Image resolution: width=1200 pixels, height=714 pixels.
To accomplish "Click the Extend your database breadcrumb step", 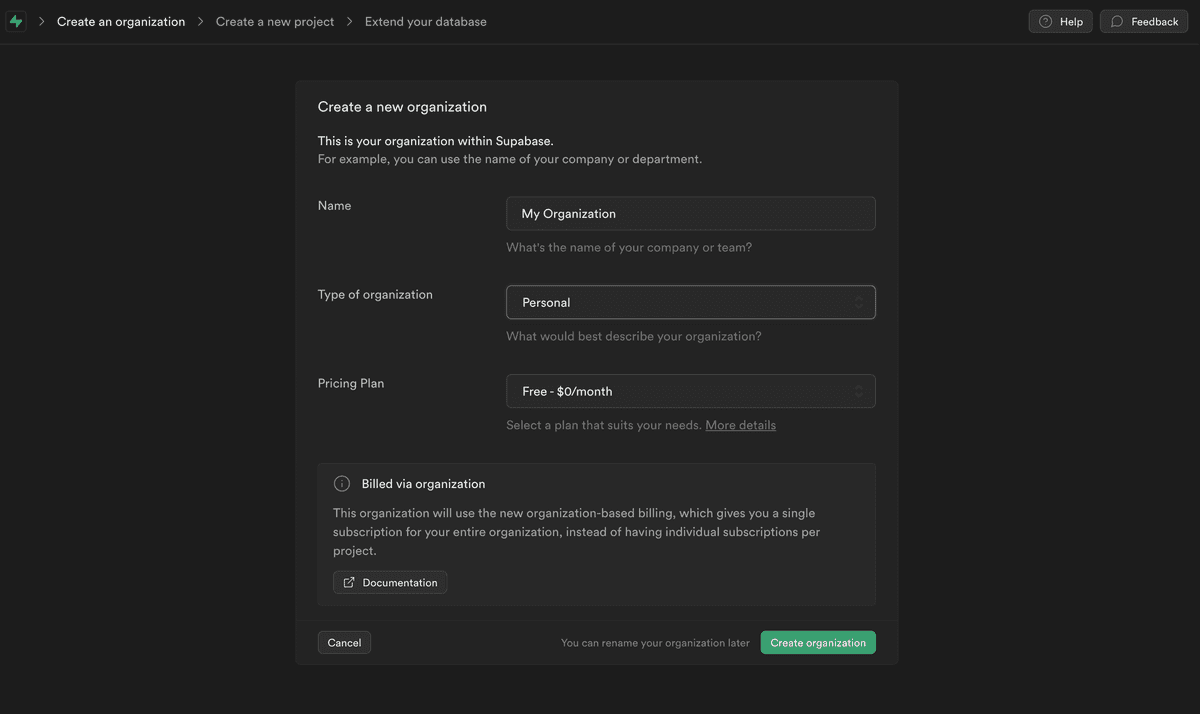I will tap(425, 20).
